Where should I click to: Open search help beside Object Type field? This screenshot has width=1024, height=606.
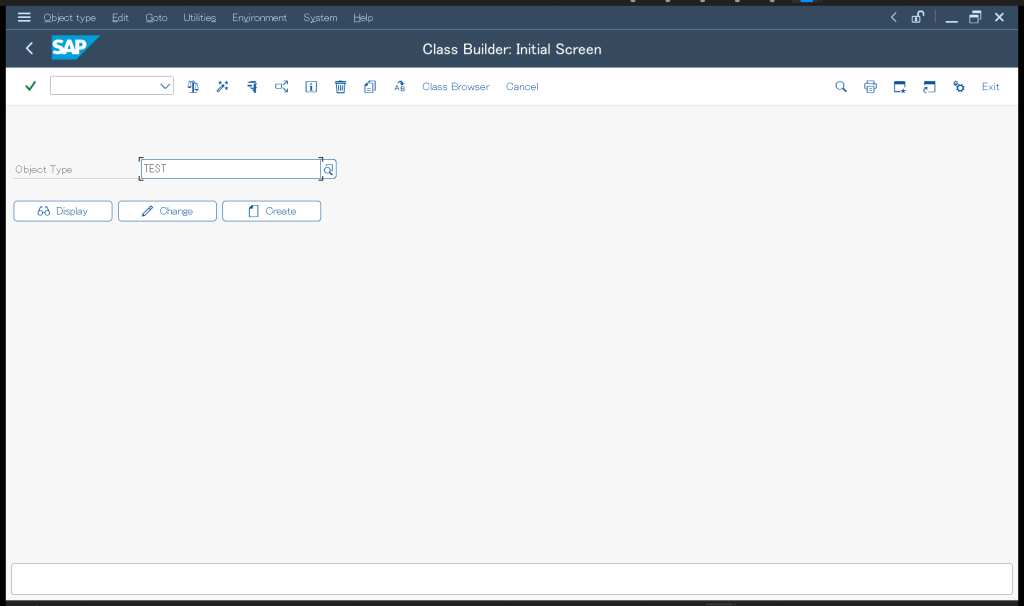328,169
